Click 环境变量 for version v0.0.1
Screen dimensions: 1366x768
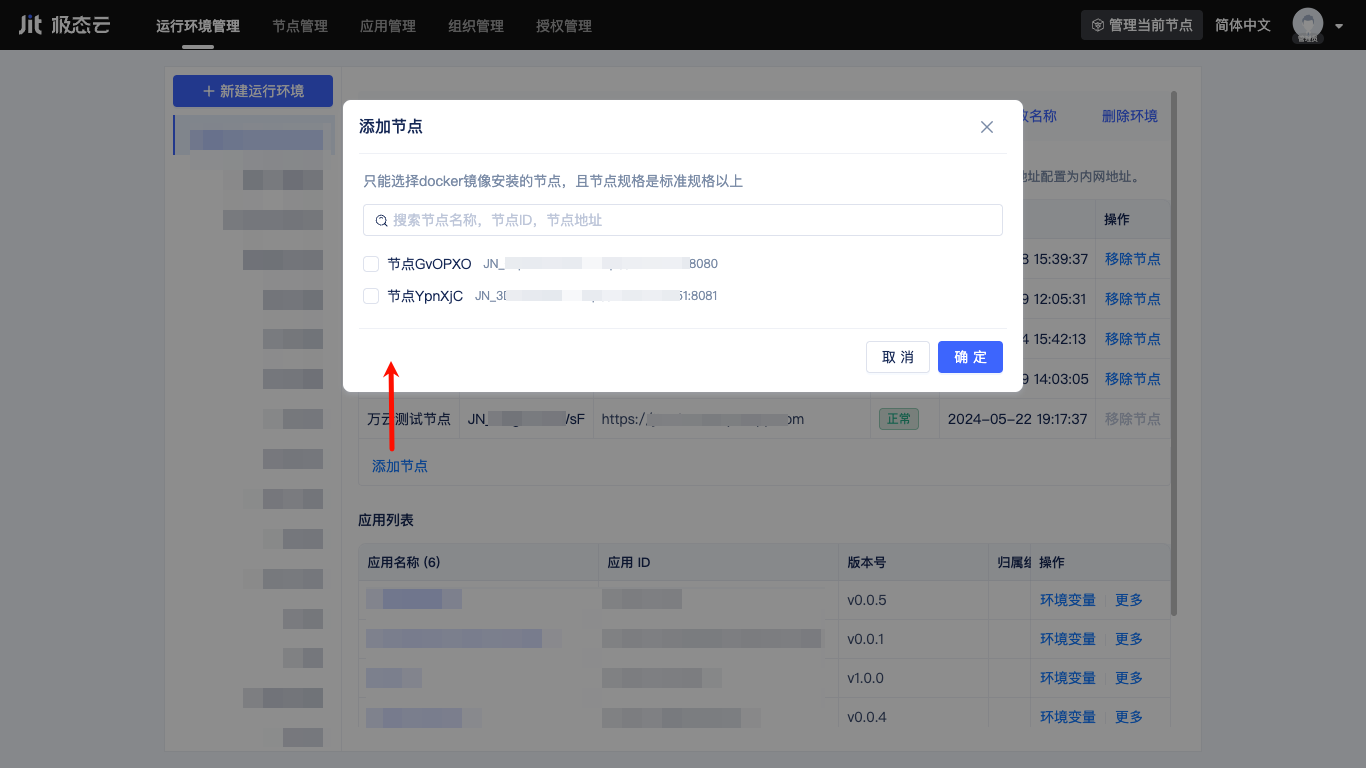click(x=1068, y=639)
